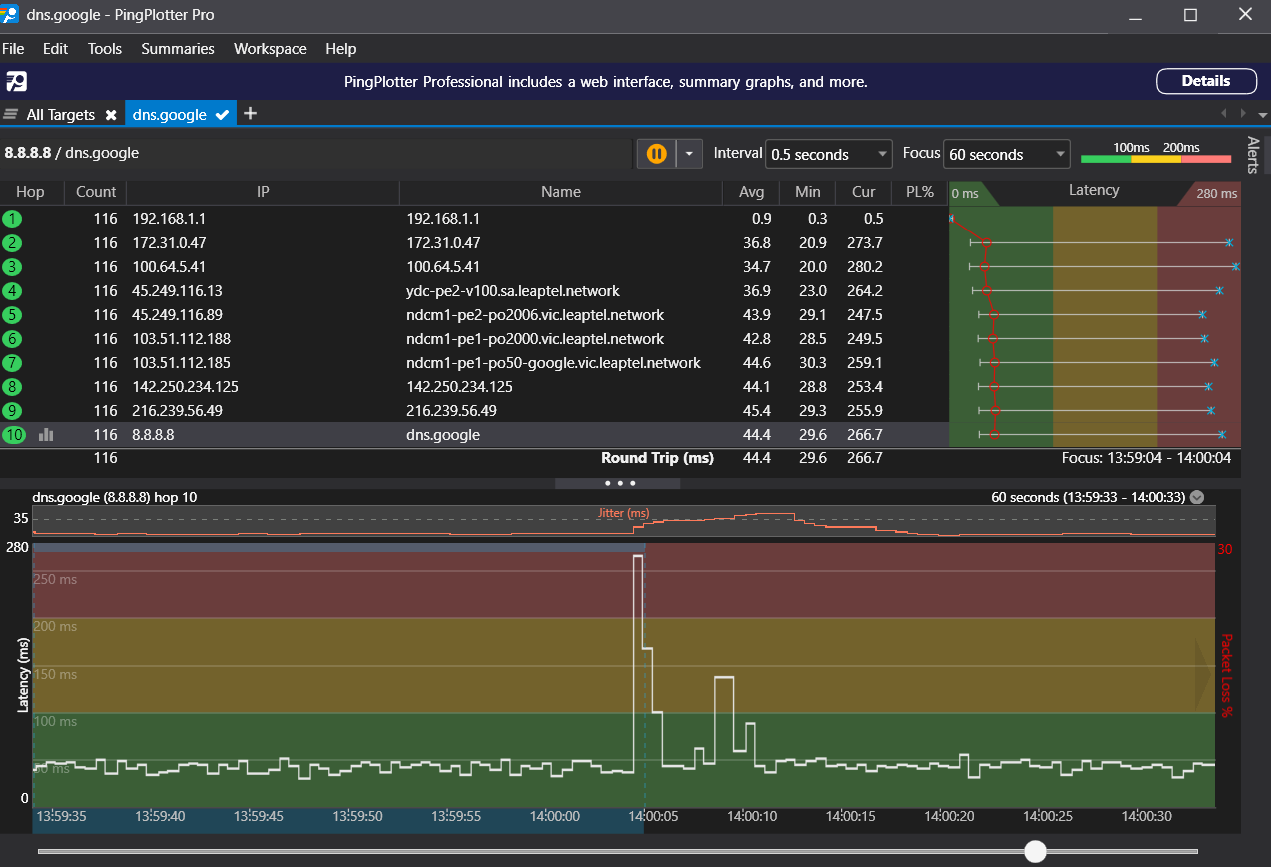Close the All Targets tab
The image size is (1271, 867).
[111, 115]
